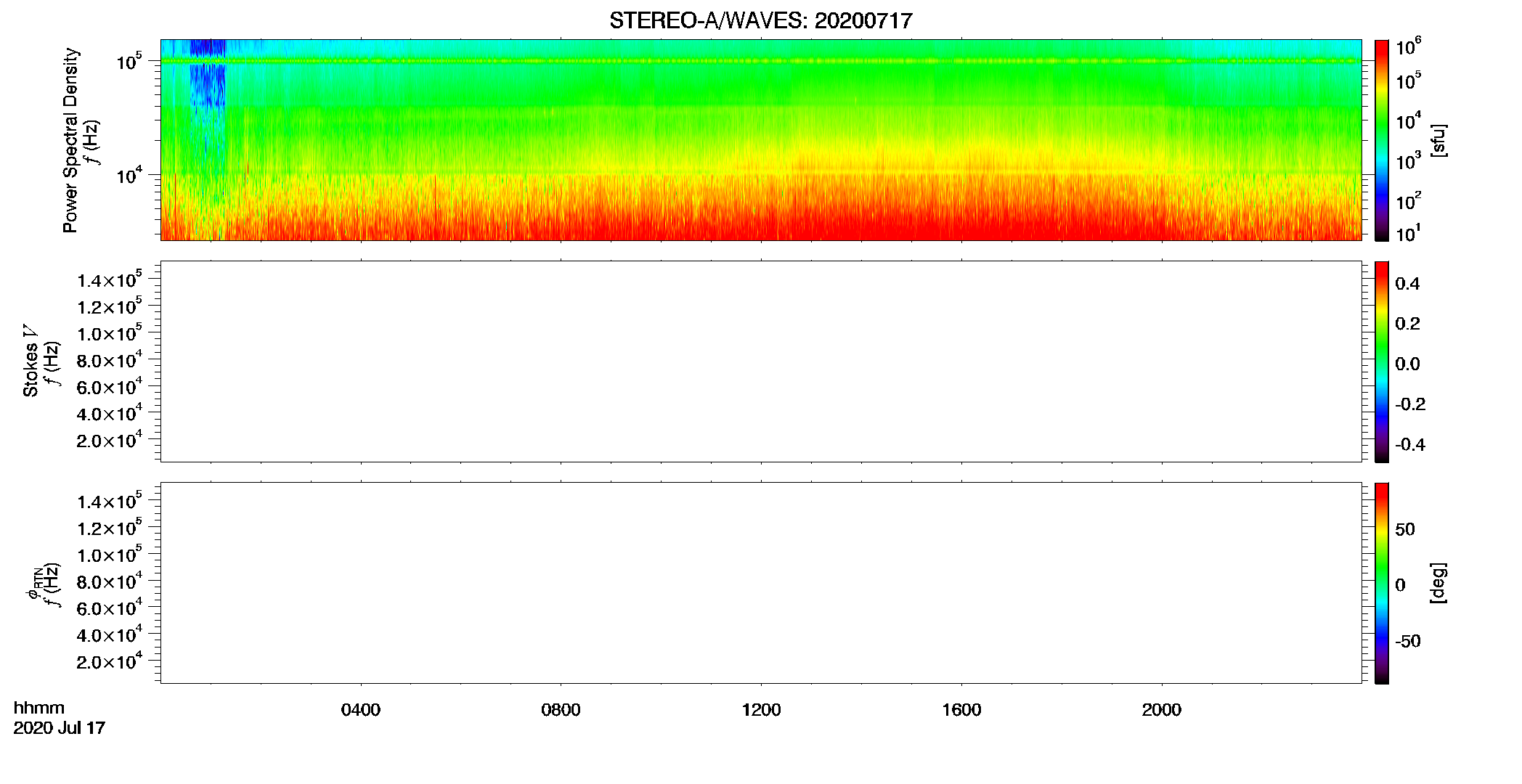Click the [deg] unit label
The image size is (1522, 784).
click(1438, 583)
